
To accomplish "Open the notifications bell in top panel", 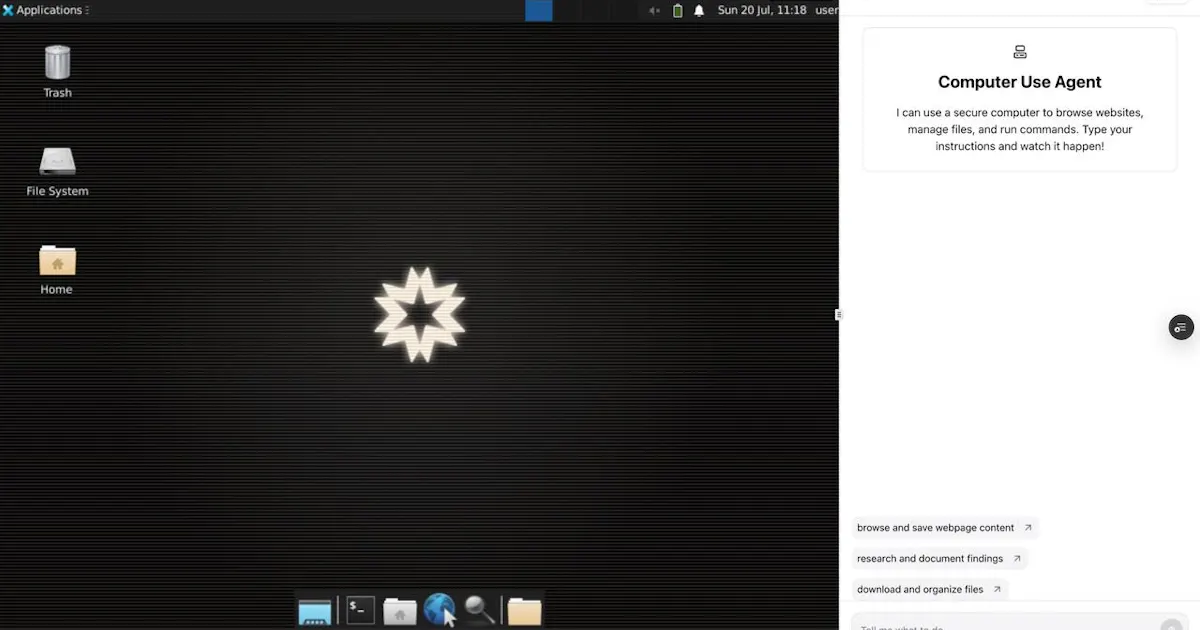I will pos(699,10).
